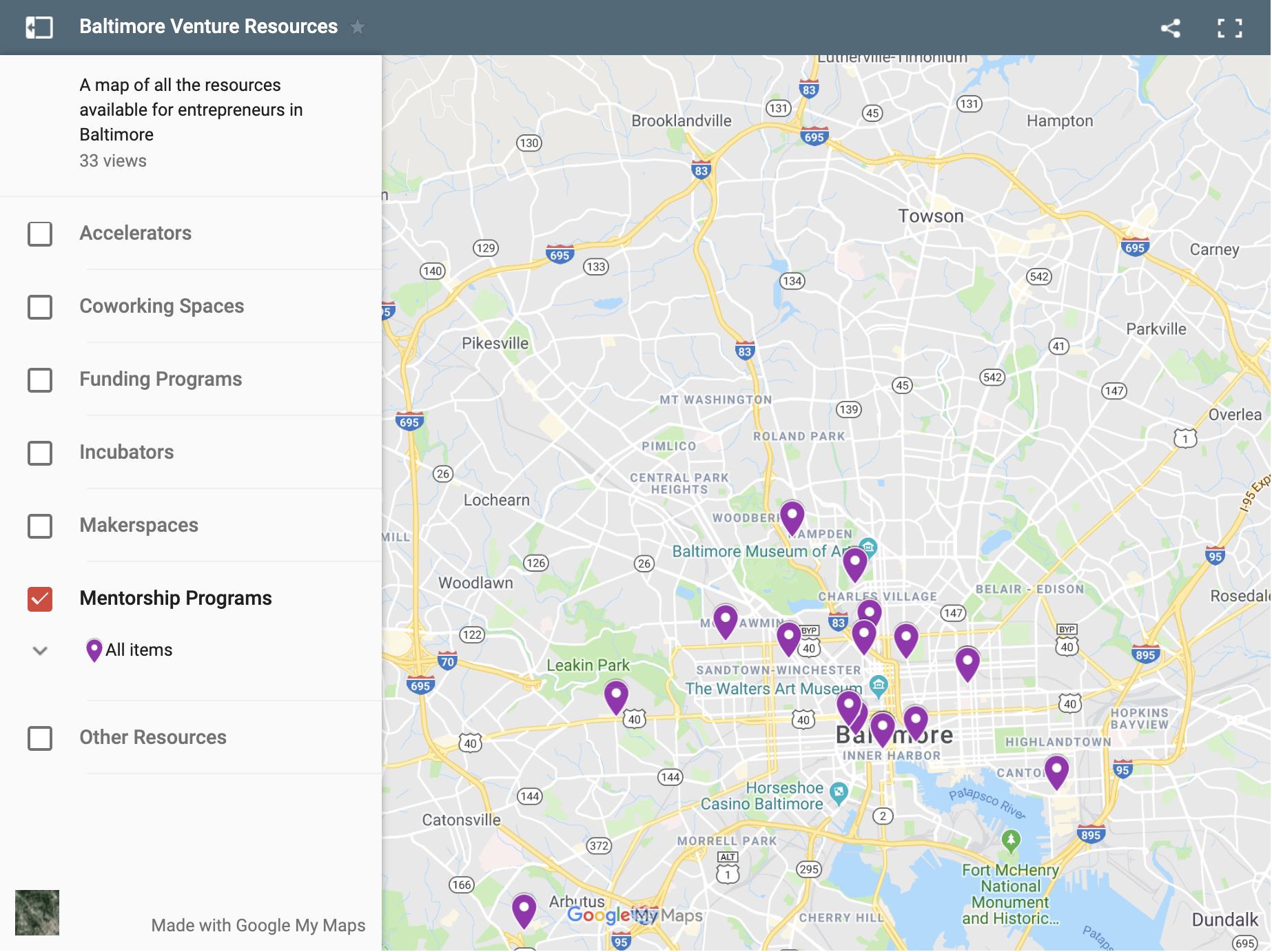Open the purple pin beside the Hampden label
1272x952 pixels.
point(792,519)
